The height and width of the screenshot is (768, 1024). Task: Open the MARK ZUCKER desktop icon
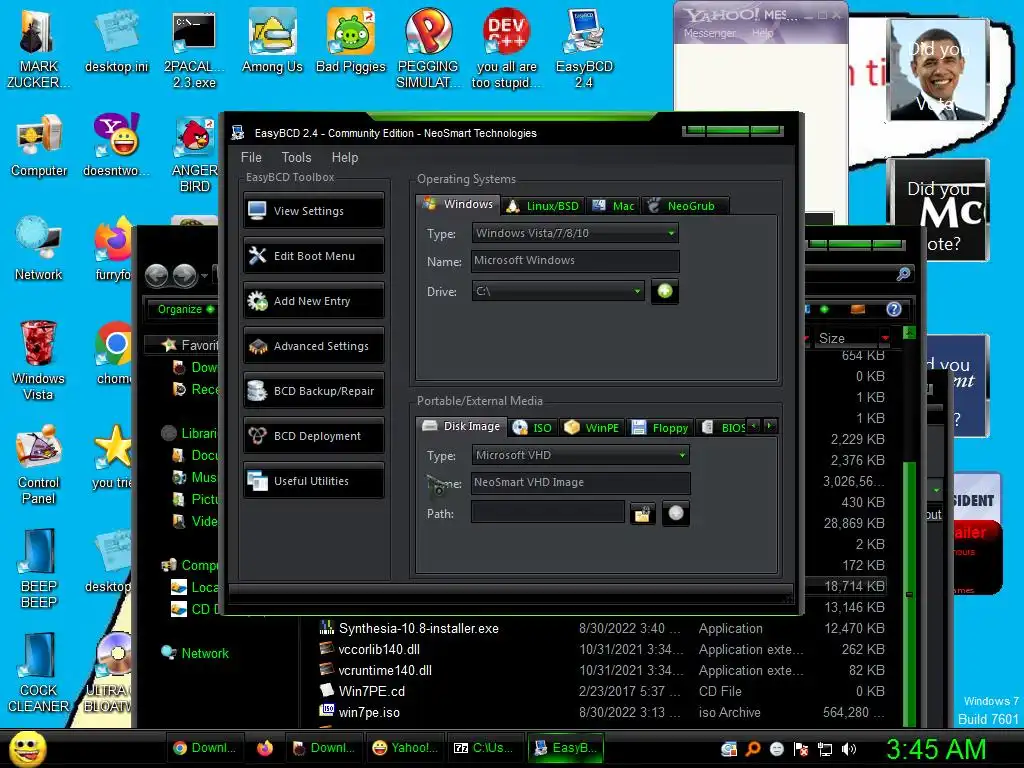pyautogui.click(x=38, y=49)
